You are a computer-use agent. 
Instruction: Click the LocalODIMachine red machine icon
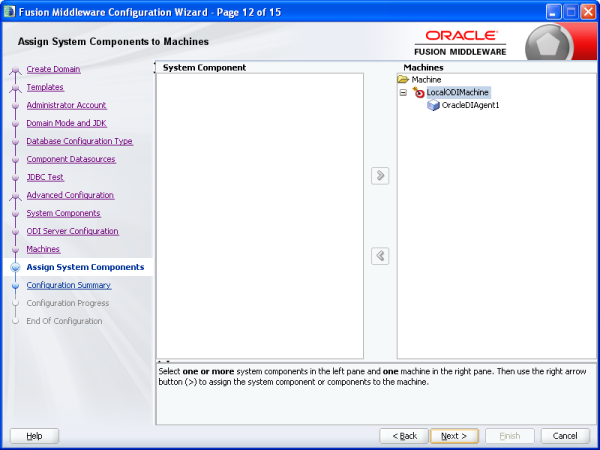[x=418, y=92]
